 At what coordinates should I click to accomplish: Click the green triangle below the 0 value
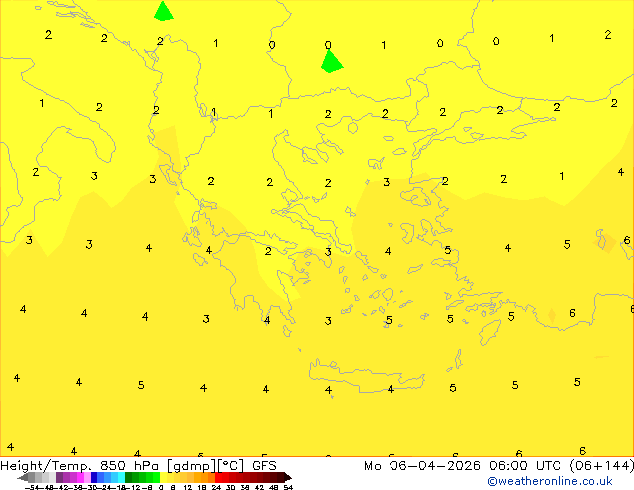pyautogui.click(x=332, y=61)
